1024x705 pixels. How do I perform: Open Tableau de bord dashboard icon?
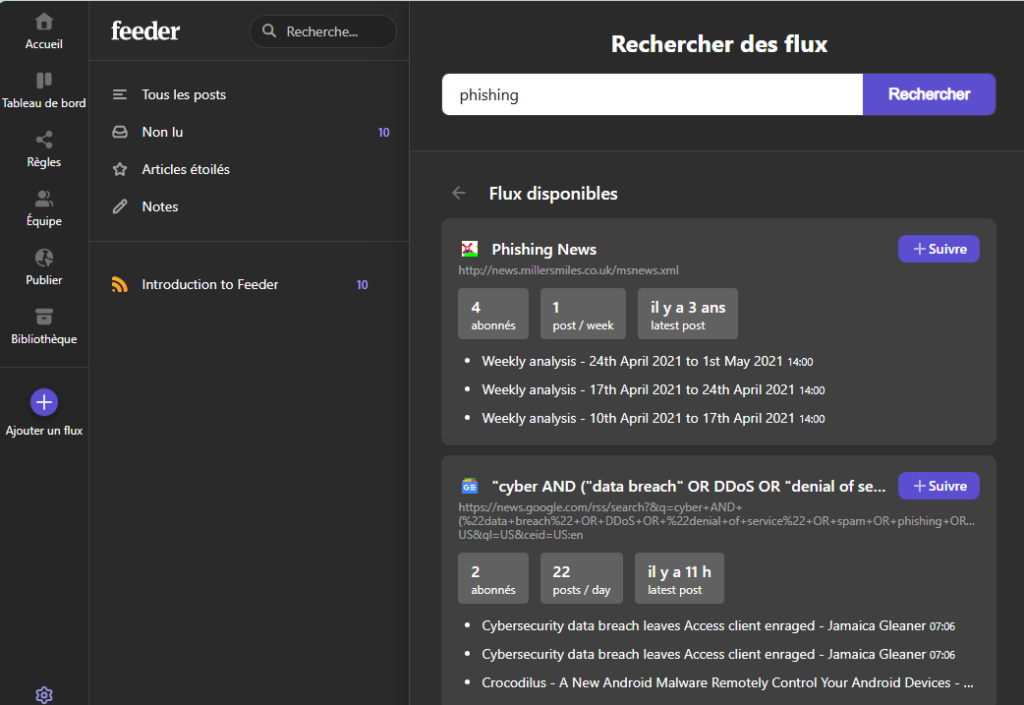[44, 81]
